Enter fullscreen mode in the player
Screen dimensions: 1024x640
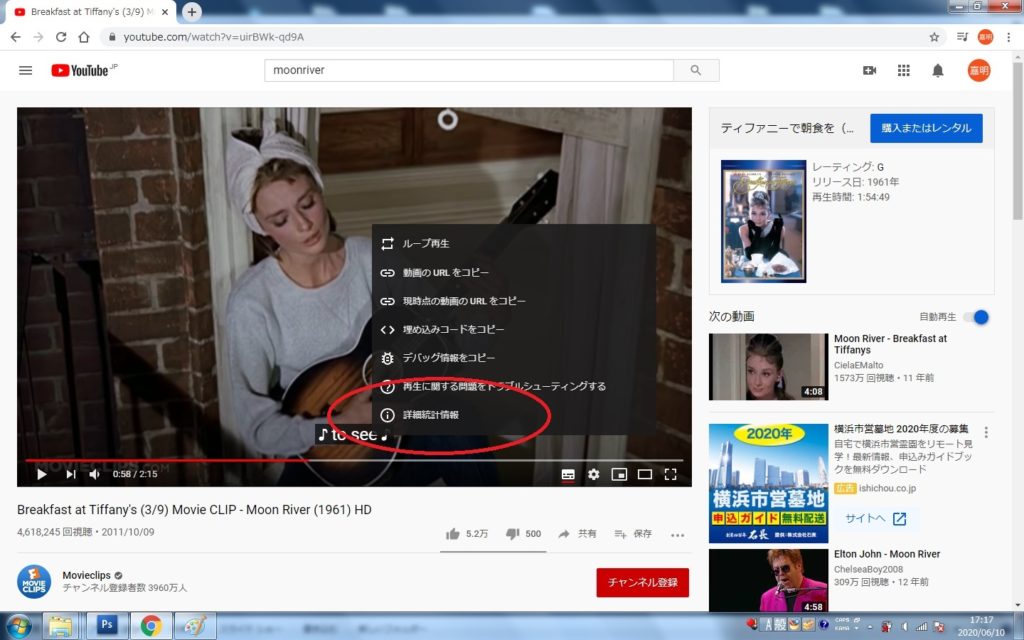(x=671, y=474)
